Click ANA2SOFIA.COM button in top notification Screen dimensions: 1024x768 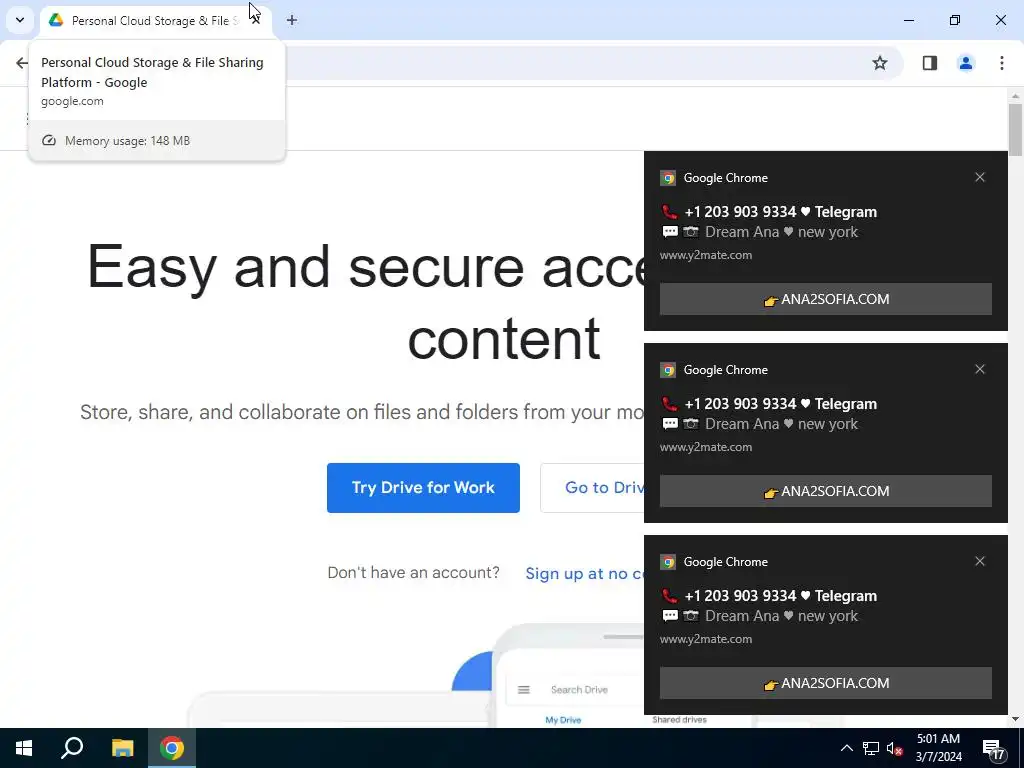tap(825, 299)
